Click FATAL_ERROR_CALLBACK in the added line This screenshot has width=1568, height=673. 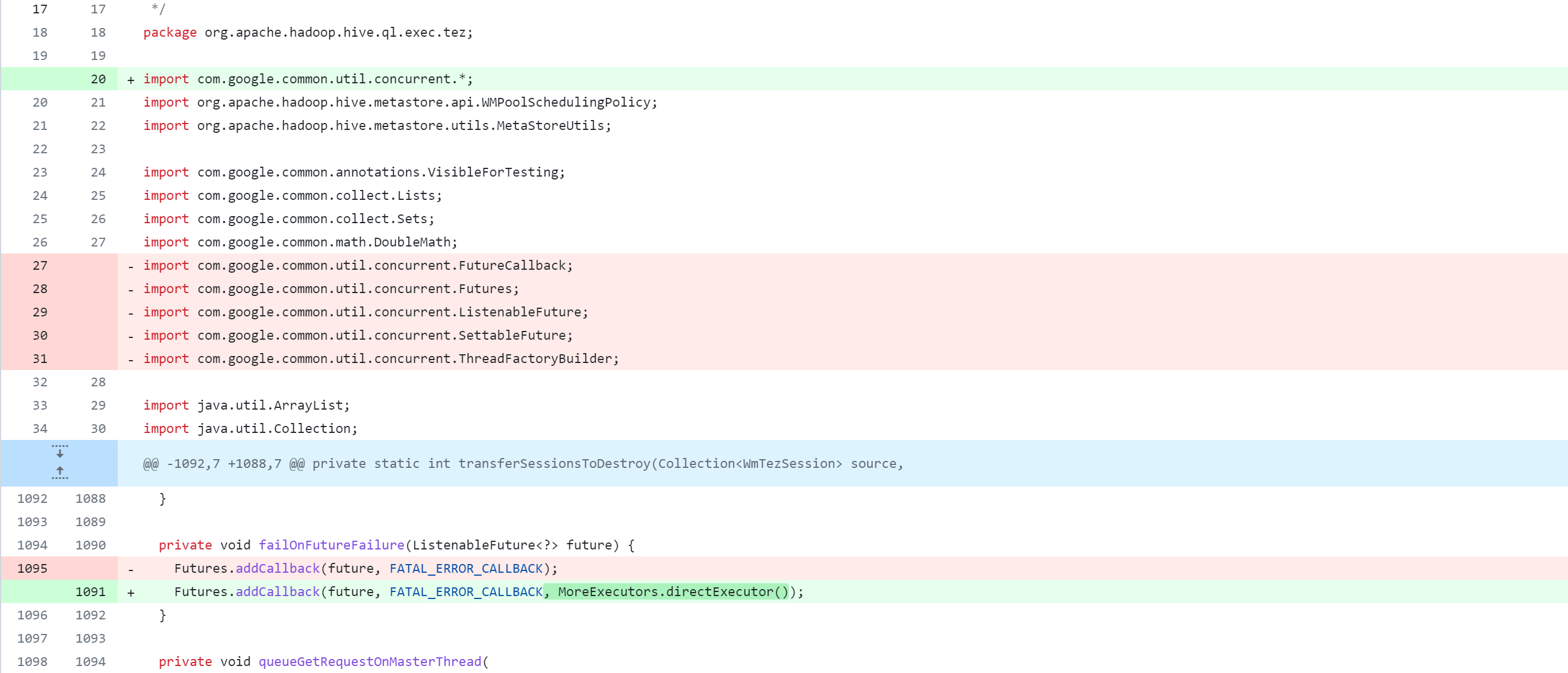(466, 591)
